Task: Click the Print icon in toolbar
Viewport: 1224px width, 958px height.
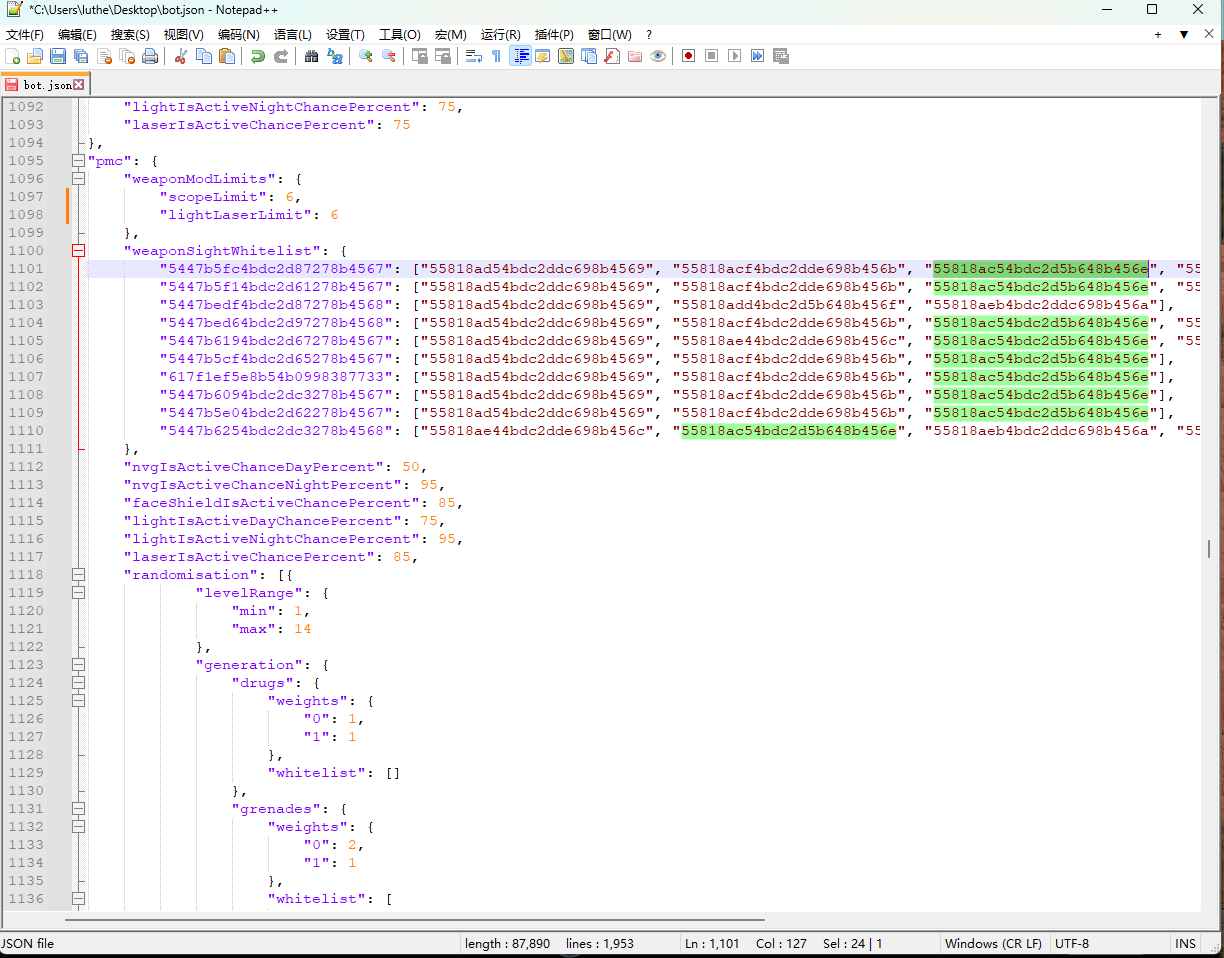Action: [150, 56]
